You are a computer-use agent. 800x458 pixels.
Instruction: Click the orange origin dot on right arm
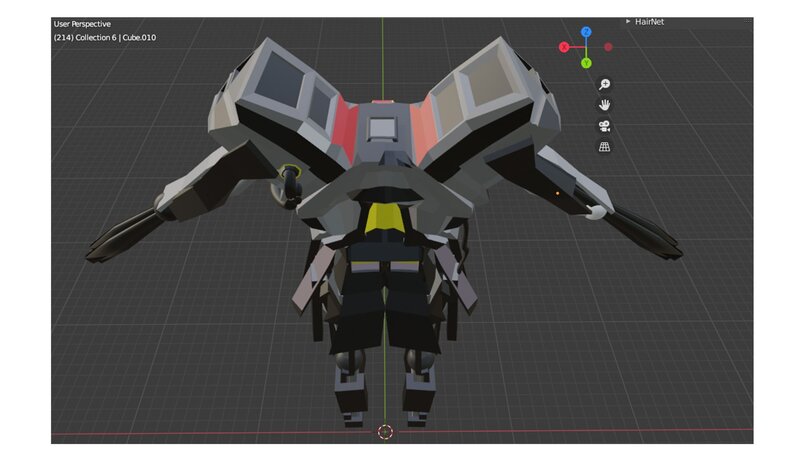coord(558,192)
